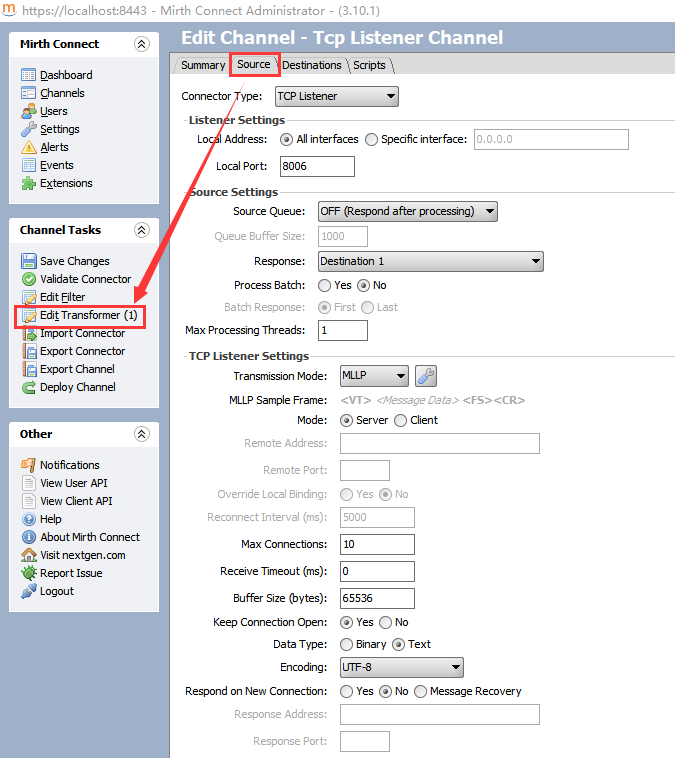
Task: Click the Logout plug icon
Action: click(x=29, y=591)
